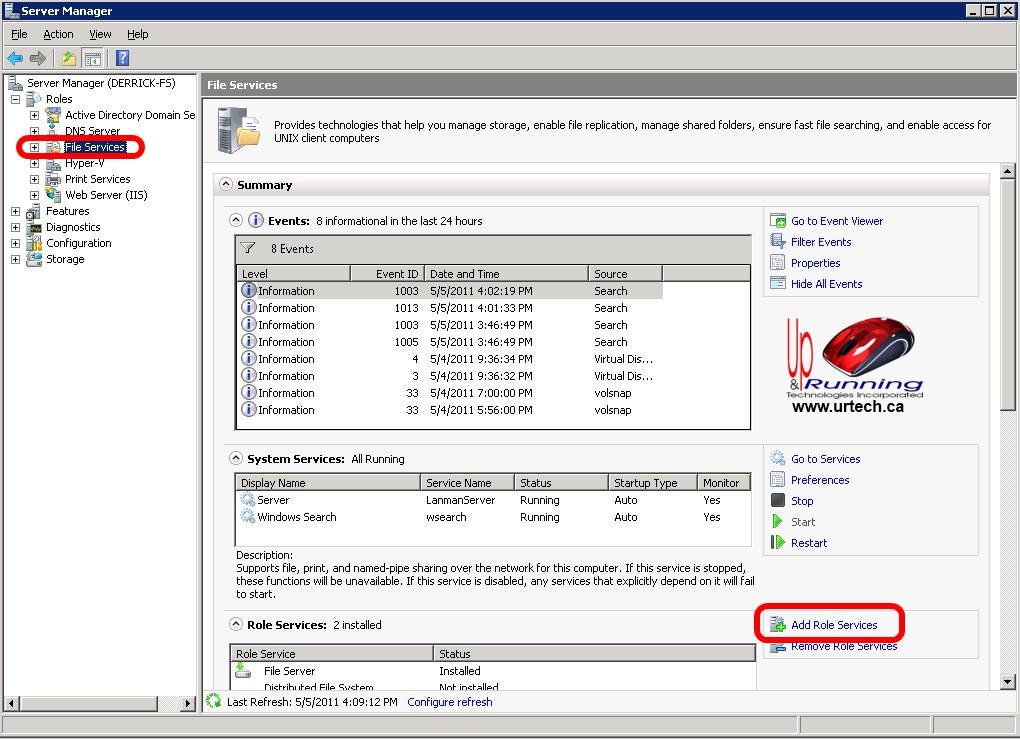Collapse the Events section chevron
Viewport: 1020px width, 739px height.
tap(236, 221)
